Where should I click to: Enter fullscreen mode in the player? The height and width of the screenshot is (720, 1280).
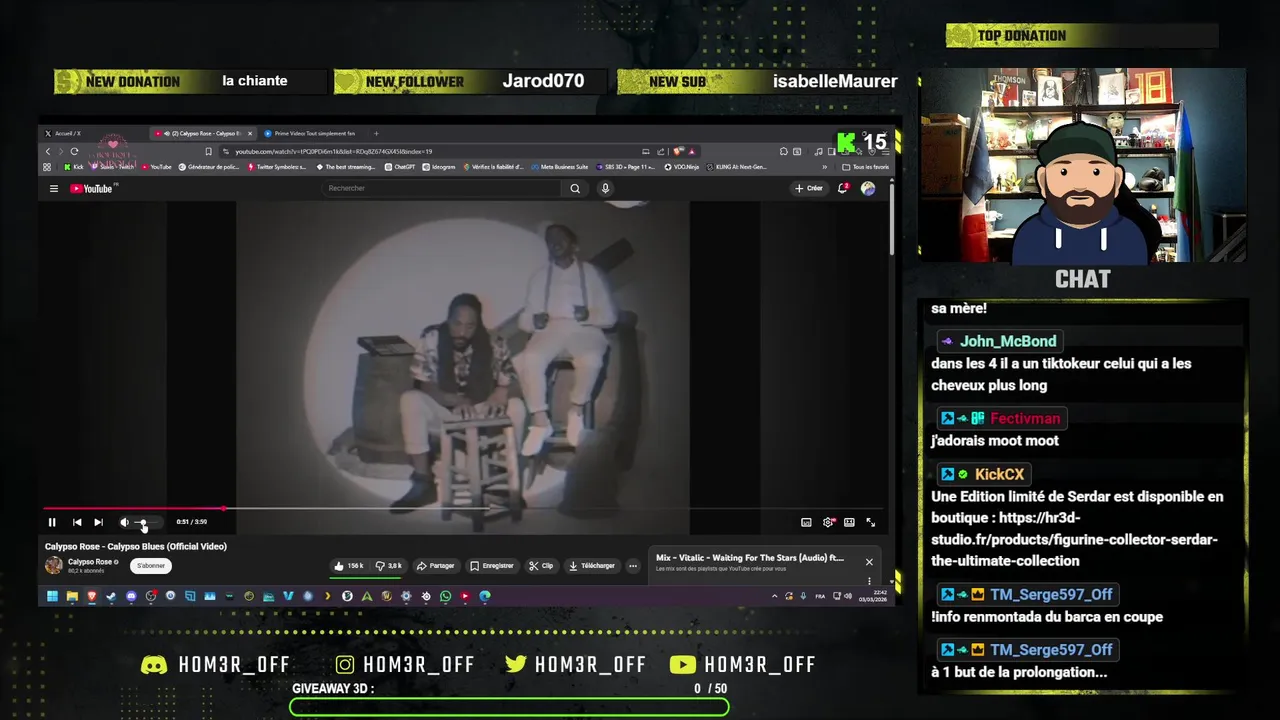(x=870, y=522)
